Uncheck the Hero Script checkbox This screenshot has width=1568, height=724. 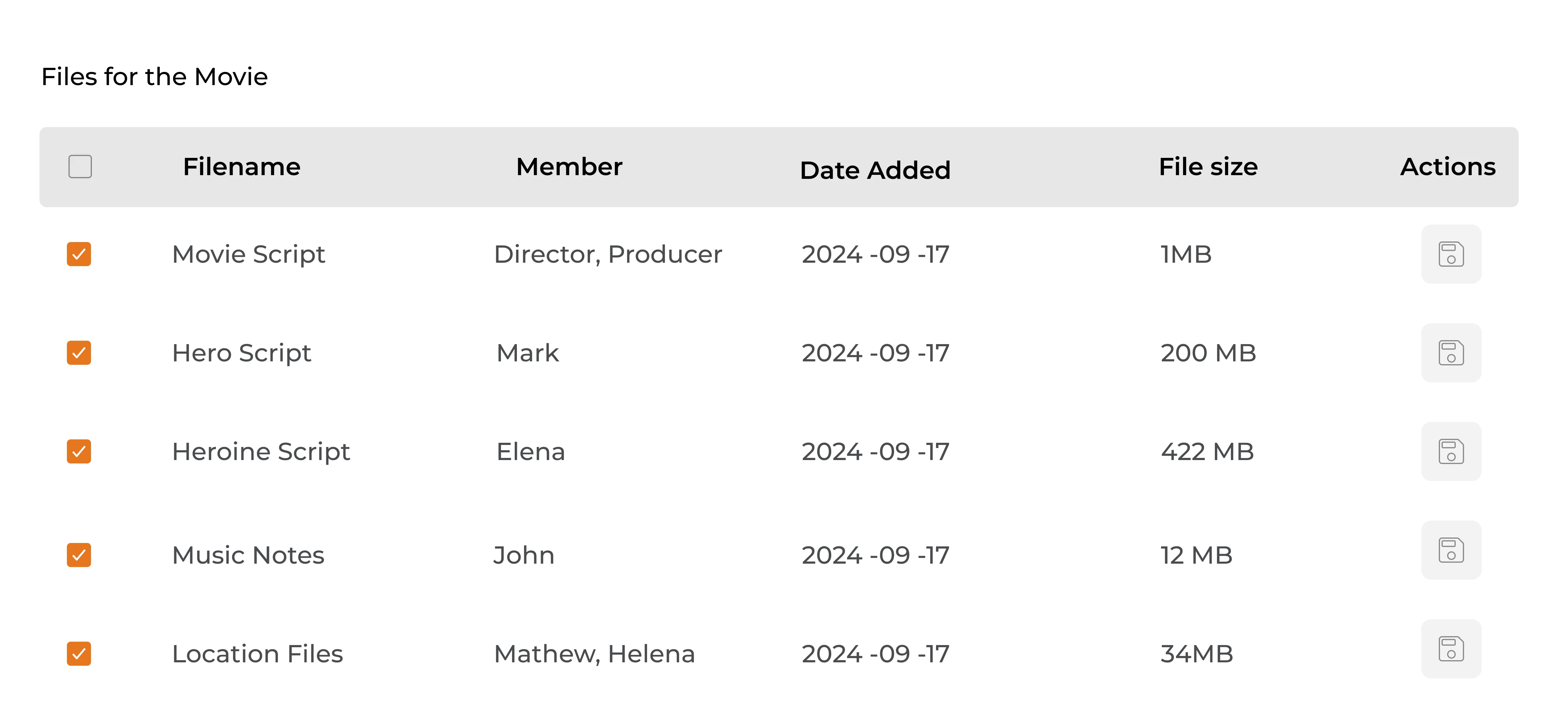79,353
